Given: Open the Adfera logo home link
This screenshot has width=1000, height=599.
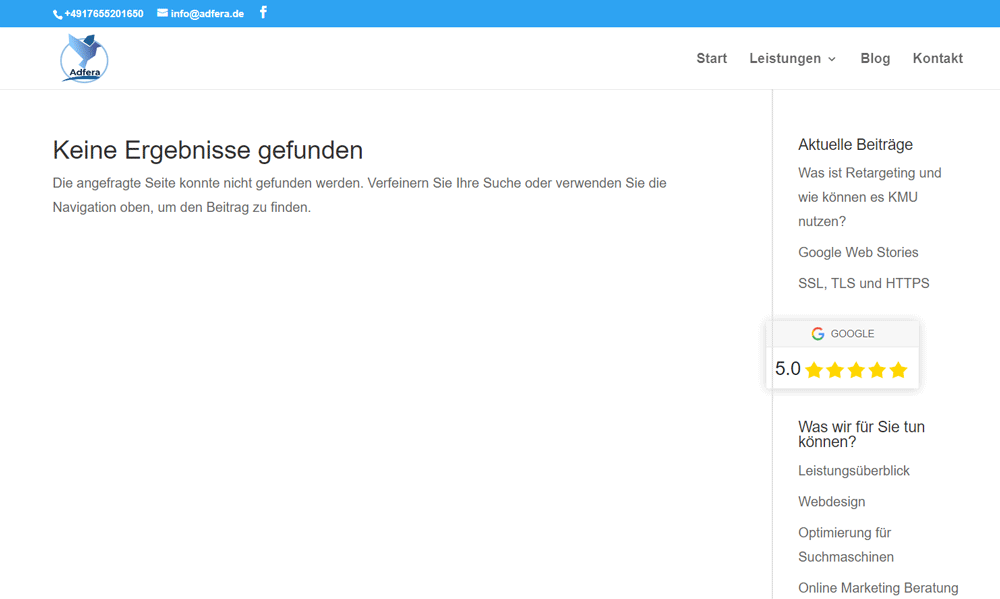Looking at the screenshot, I should pyautogui.click(x=84, y=58).
